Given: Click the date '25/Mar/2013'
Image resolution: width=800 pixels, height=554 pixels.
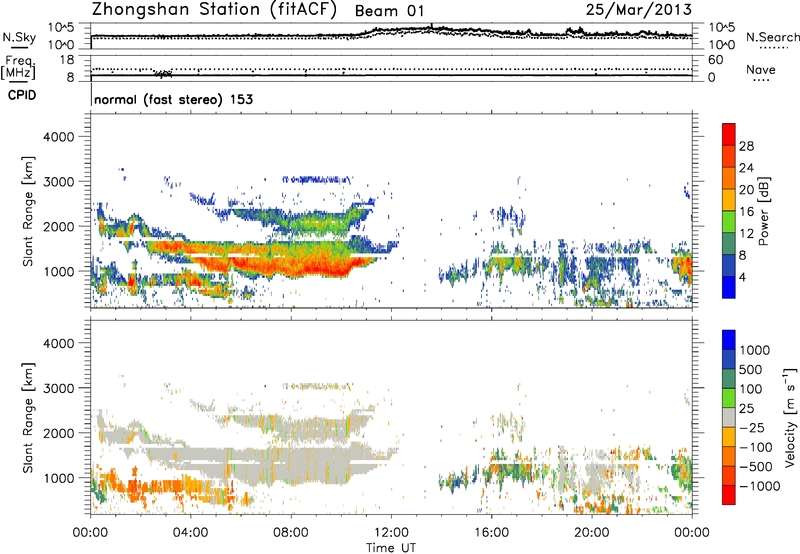Looking at the screenshot, I should click(639, 10).
